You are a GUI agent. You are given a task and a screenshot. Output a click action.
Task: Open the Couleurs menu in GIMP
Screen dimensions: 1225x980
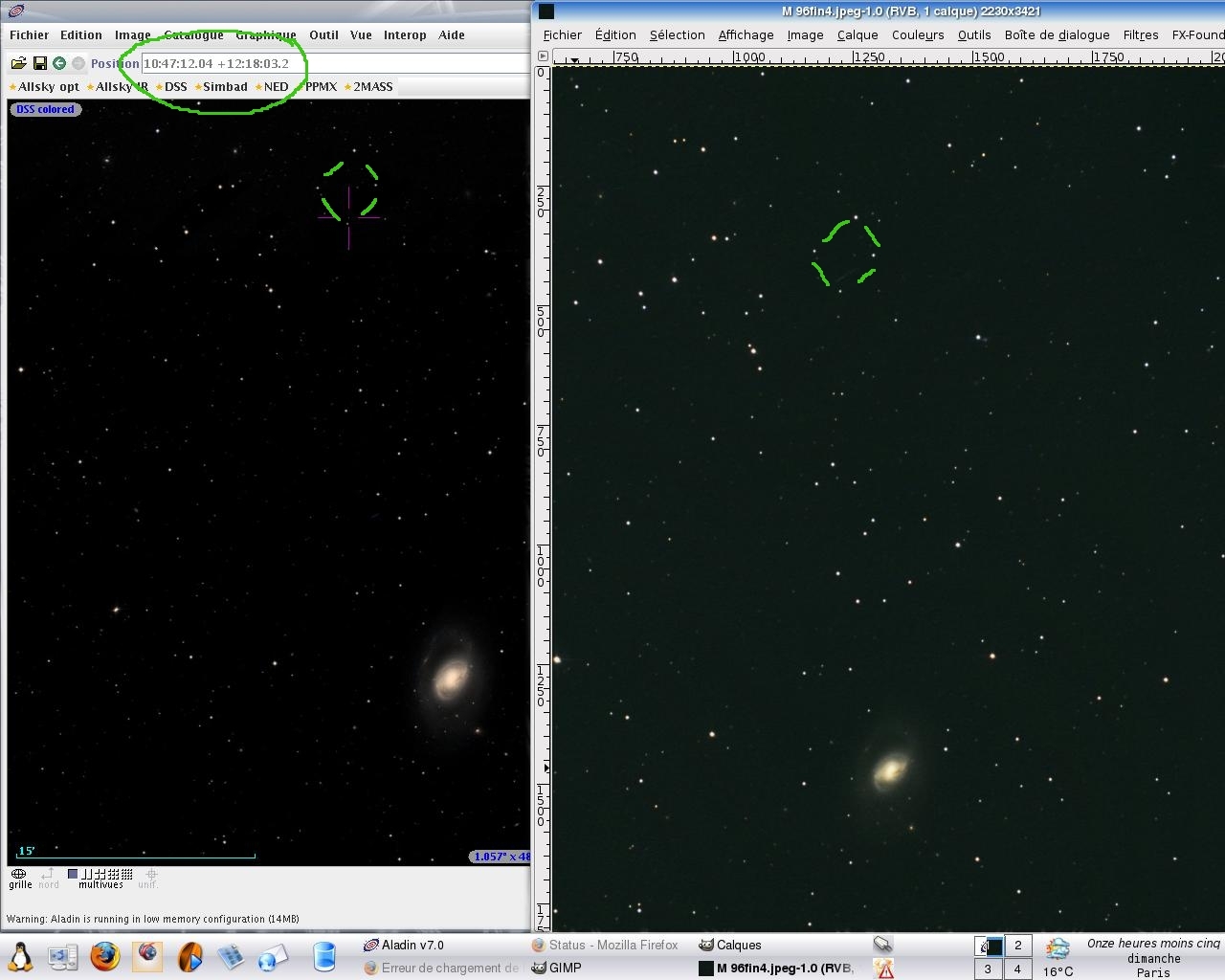pos(918,35)
